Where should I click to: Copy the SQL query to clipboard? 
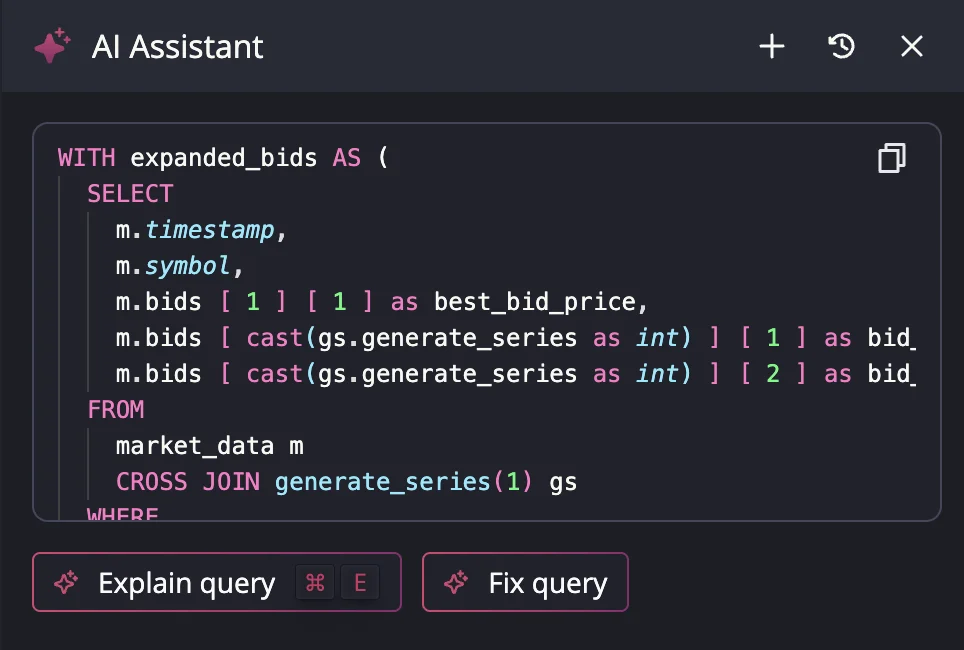889,158
